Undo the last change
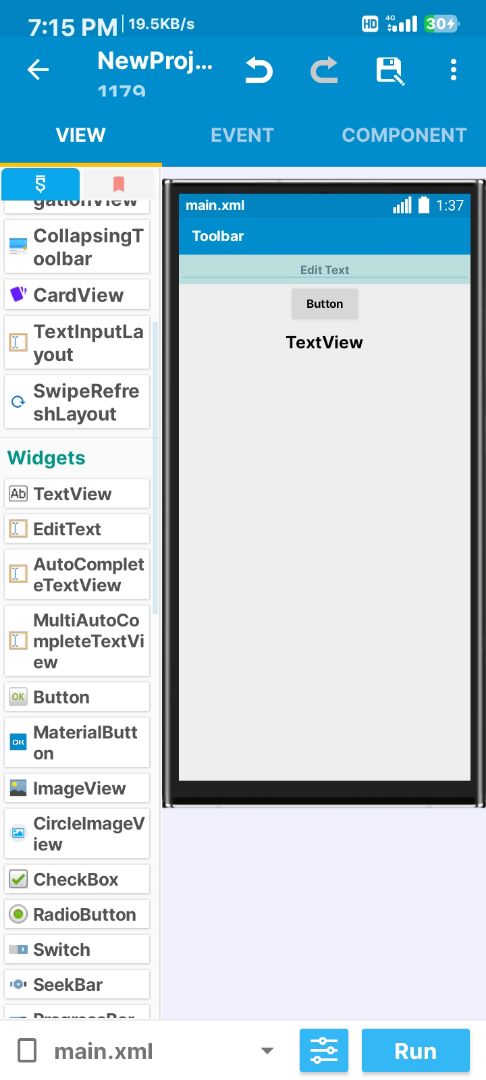Image resolution: width=486 pixels, height=1080 pixels. (259, 70)
